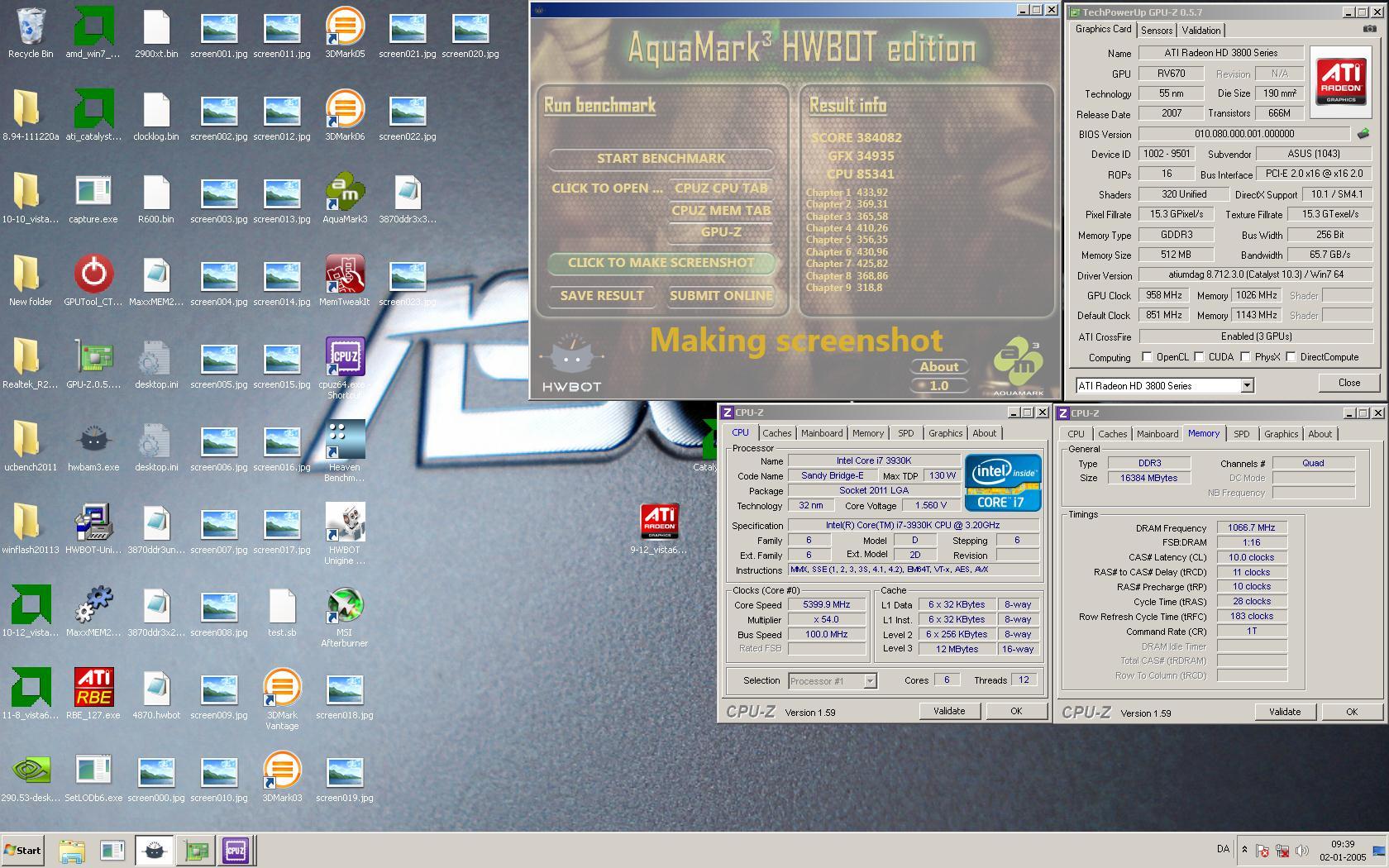Click the About button in AquaMark
The width and height of the screenshot is (1389, 868).
click(939, 367)
